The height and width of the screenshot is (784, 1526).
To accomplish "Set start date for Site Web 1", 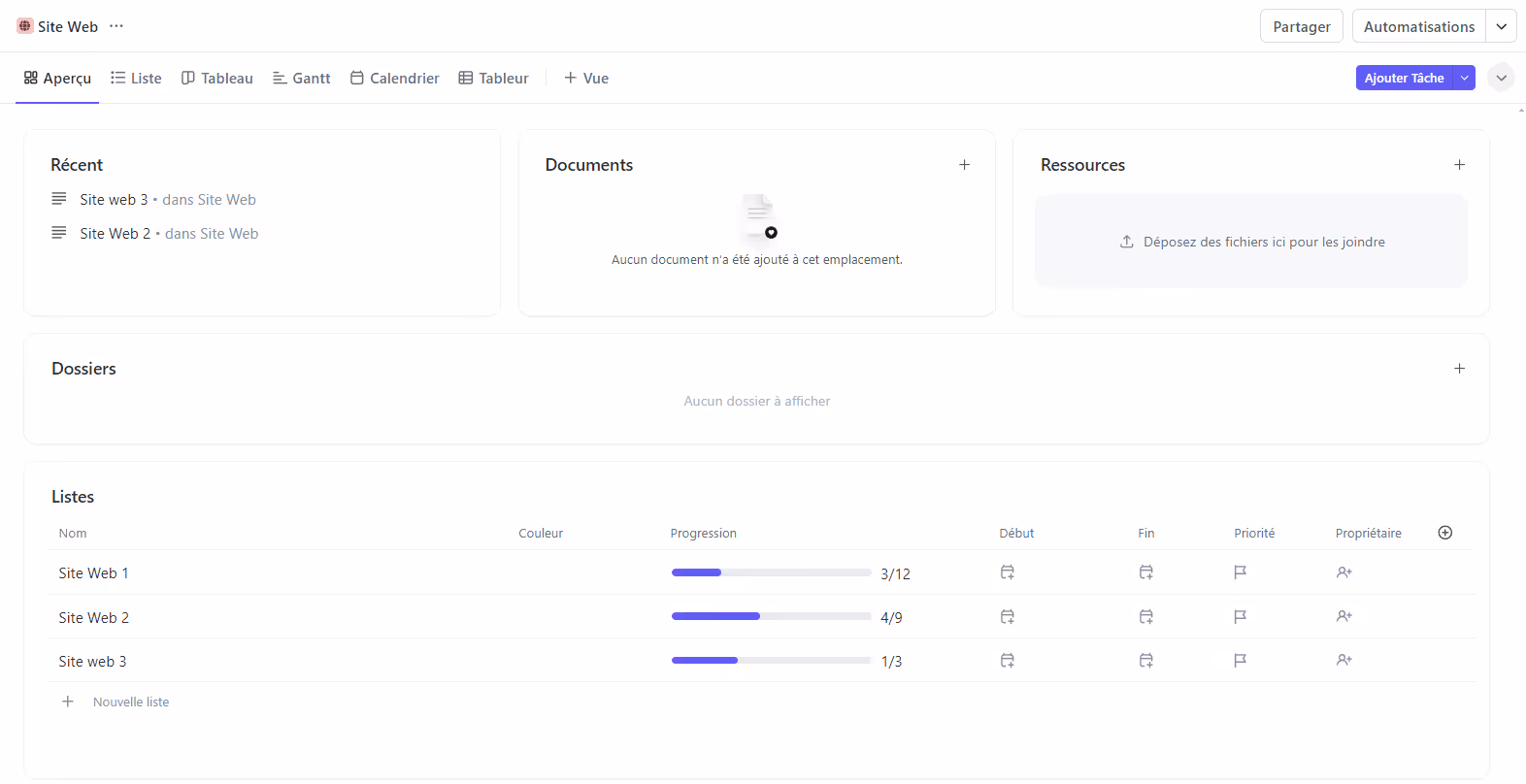I will (1008, 572).
